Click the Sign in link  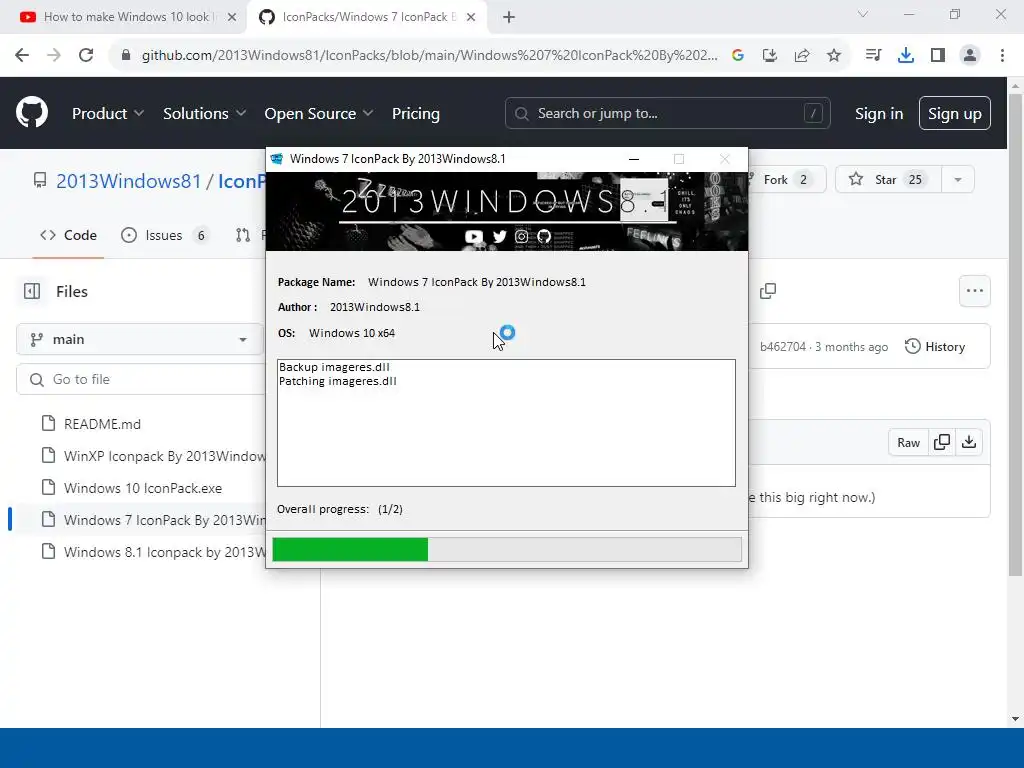879,114
